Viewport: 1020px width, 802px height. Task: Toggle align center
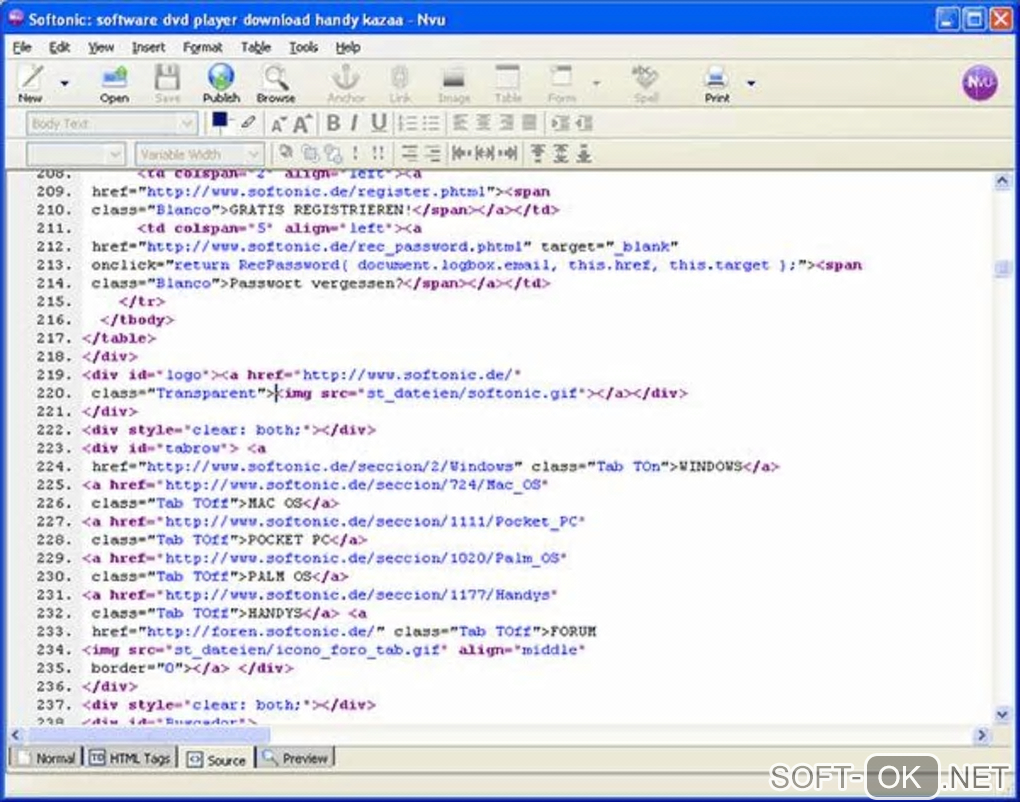tap(483, 123)
